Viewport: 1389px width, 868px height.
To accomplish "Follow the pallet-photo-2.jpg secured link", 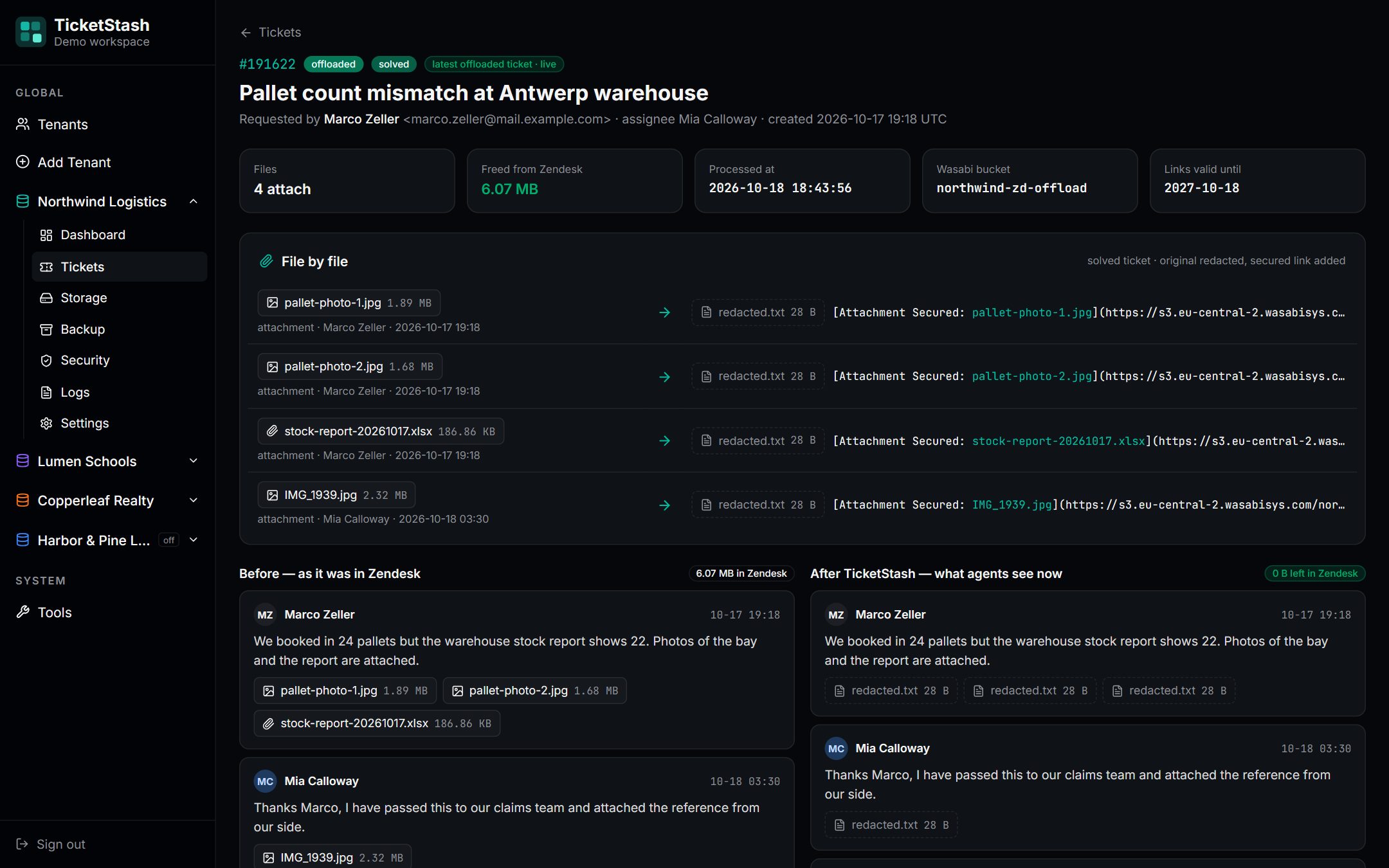I will [1031, 376].
